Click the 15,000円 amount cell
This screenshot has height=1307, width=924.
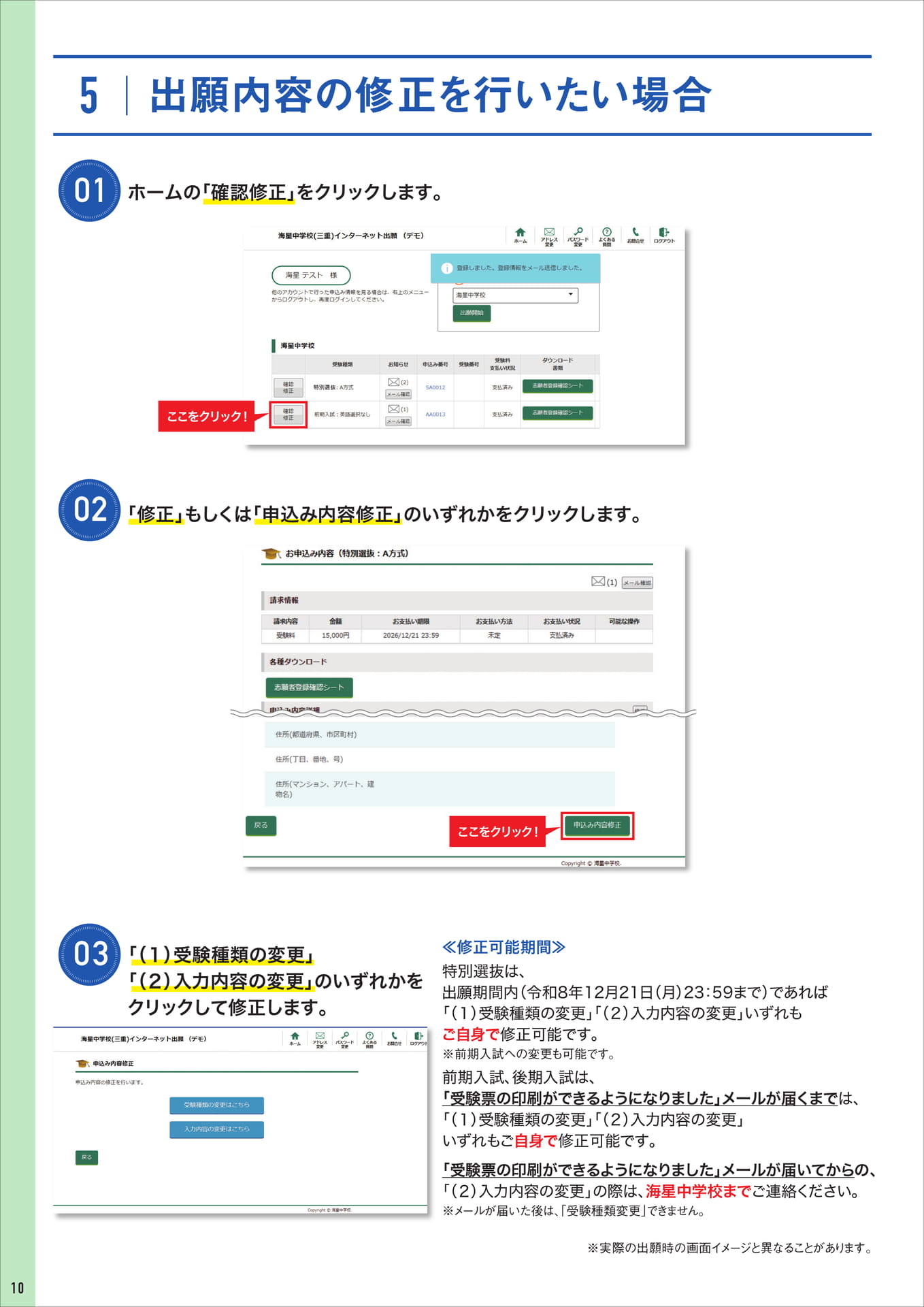[x=335, y=635]
